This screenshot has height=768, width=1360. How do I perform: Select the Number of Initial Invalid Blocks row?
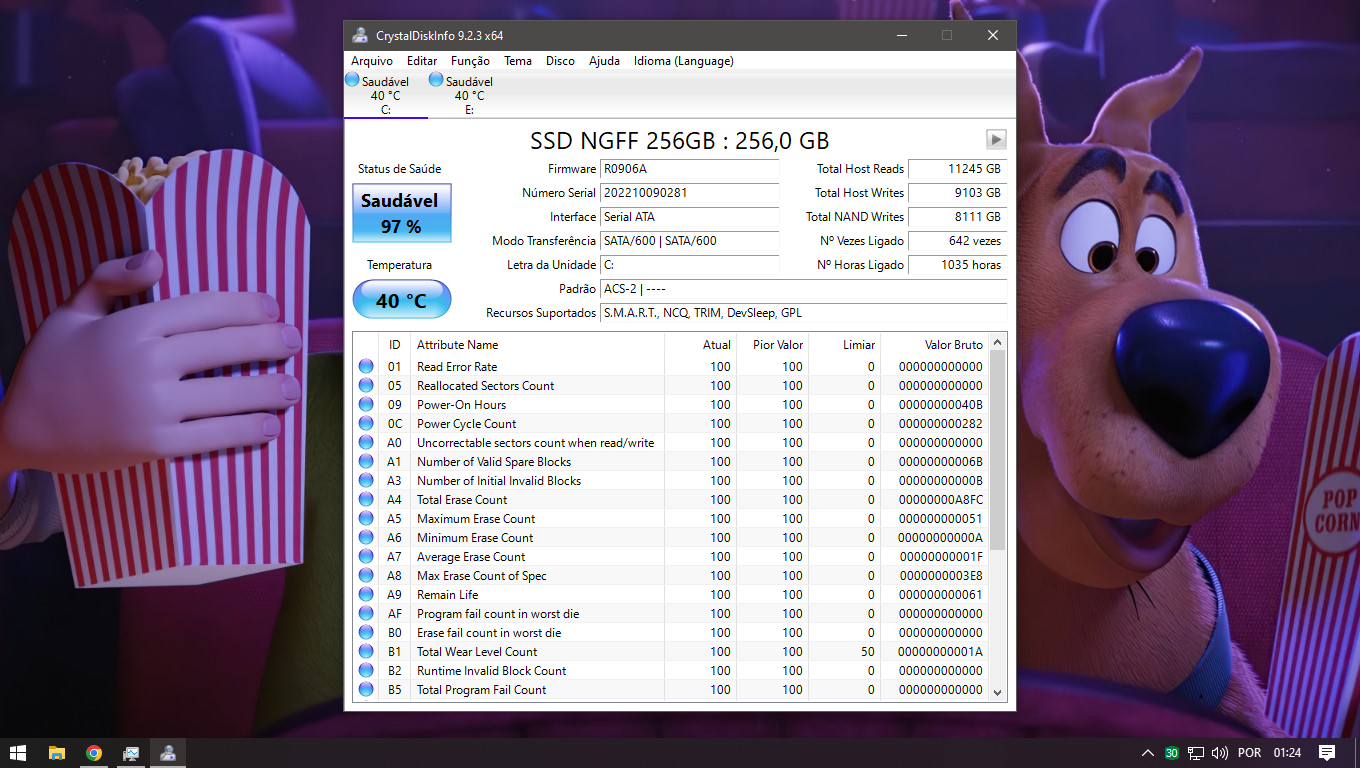(670, 481)
